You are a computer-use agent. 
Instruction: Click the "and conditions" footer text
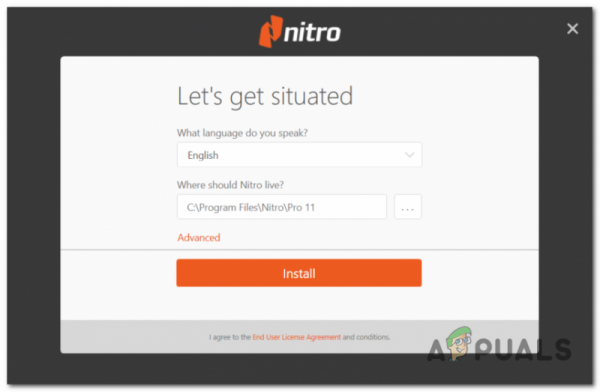366,337
